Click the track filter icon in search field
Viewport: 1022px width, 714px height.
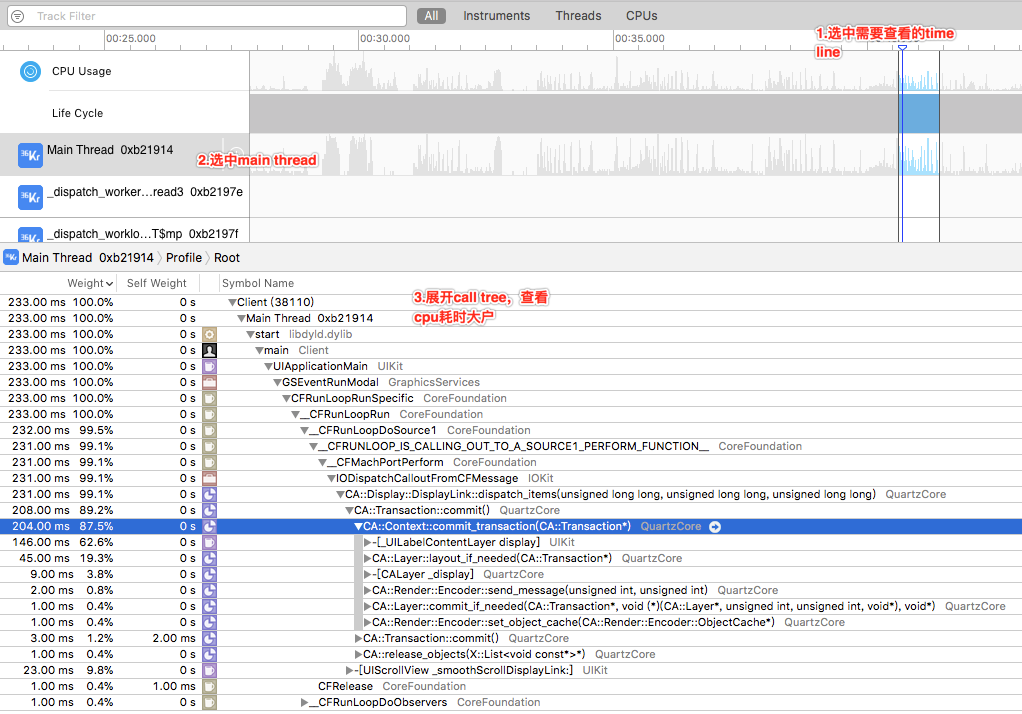(18, 16)
